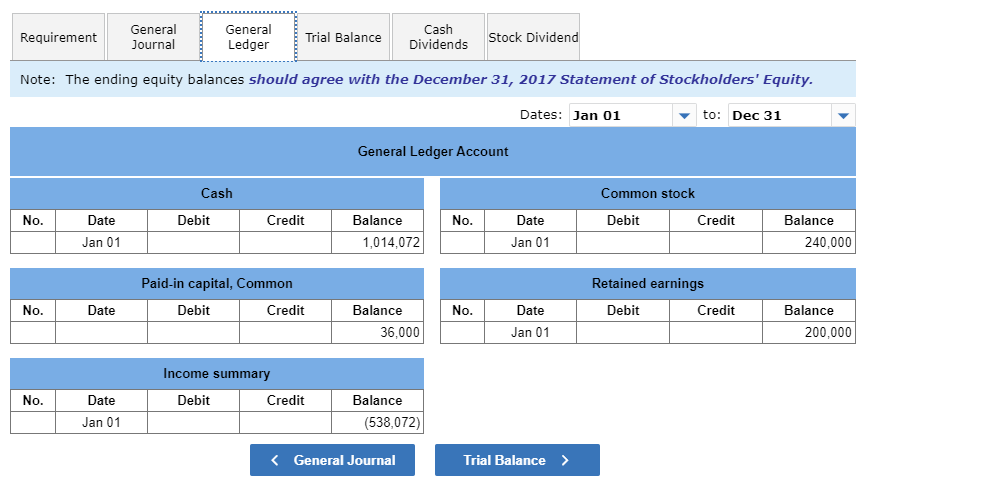Click Jan 01 date in Income summary table

pos(101,423)
